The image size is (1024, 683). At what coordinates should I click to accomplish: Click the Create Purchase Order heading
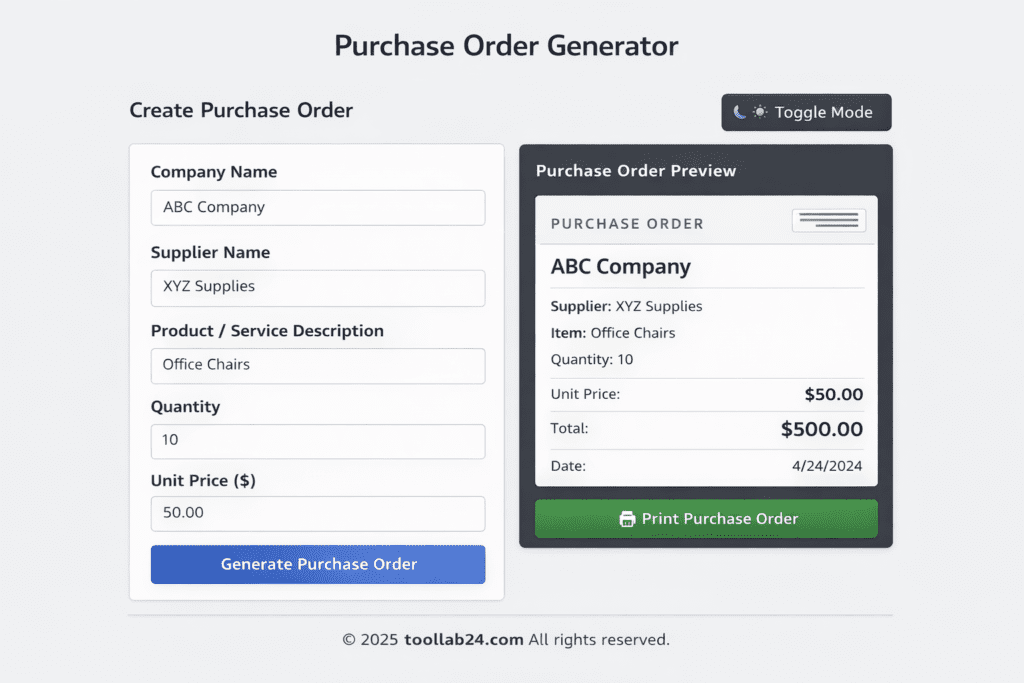pos(241,110)
